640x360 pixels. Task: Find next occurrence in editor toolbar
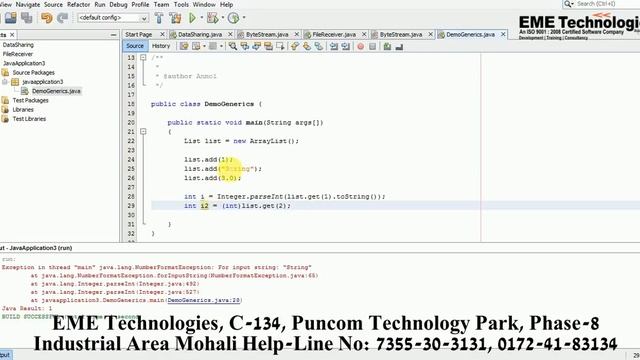click(256, 47)
